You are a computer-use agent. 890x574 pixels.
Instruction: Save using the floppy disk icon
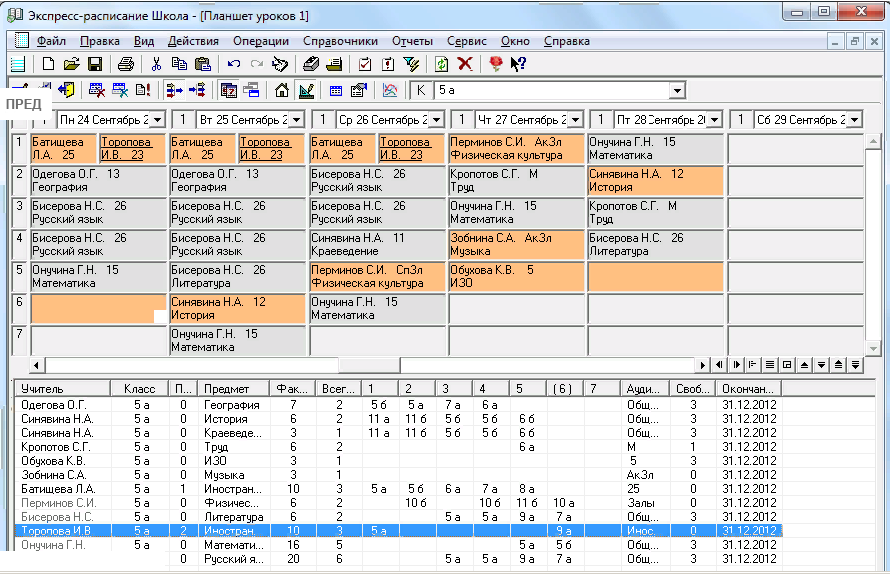pyautogui.click(x=94, y=64)
